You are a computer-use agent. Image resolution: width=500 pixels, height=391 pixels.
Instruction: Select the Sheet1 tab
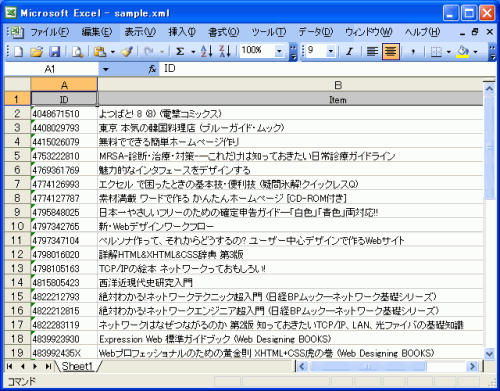coord(77,366)
